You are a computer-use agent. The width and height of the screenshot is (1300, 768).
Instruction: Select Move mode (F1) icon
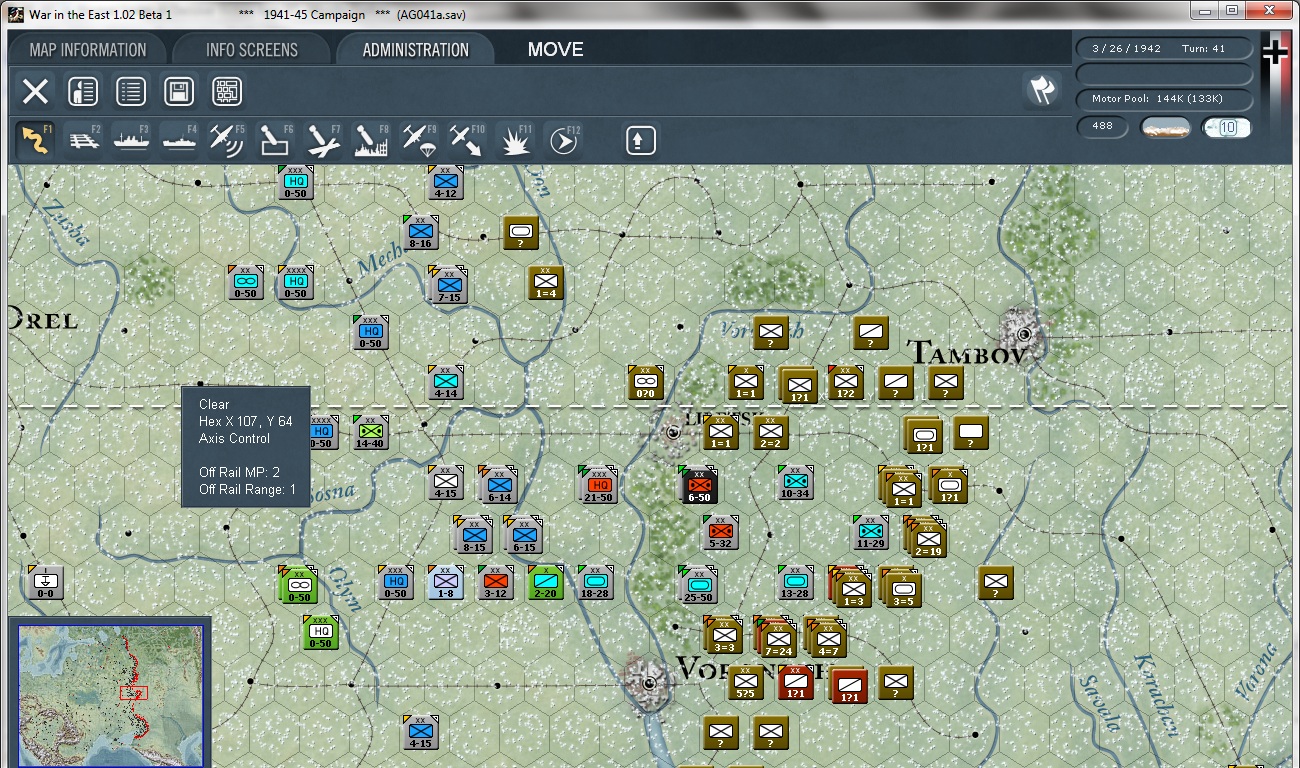click(36, 140)
